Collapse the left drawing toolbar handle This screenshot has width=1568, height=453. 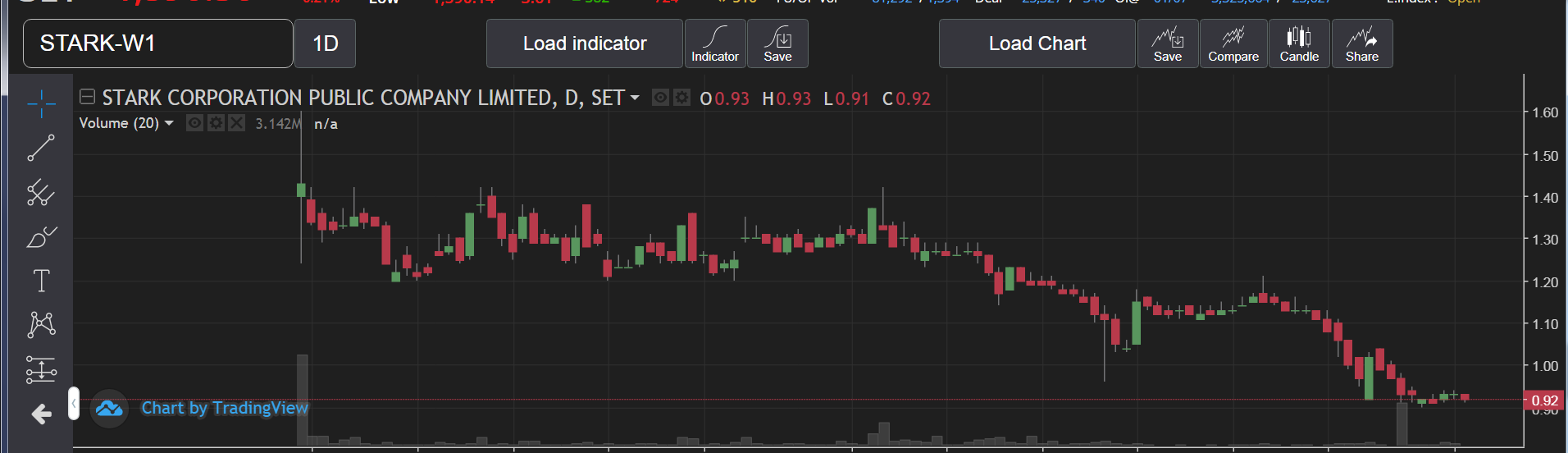74,403
